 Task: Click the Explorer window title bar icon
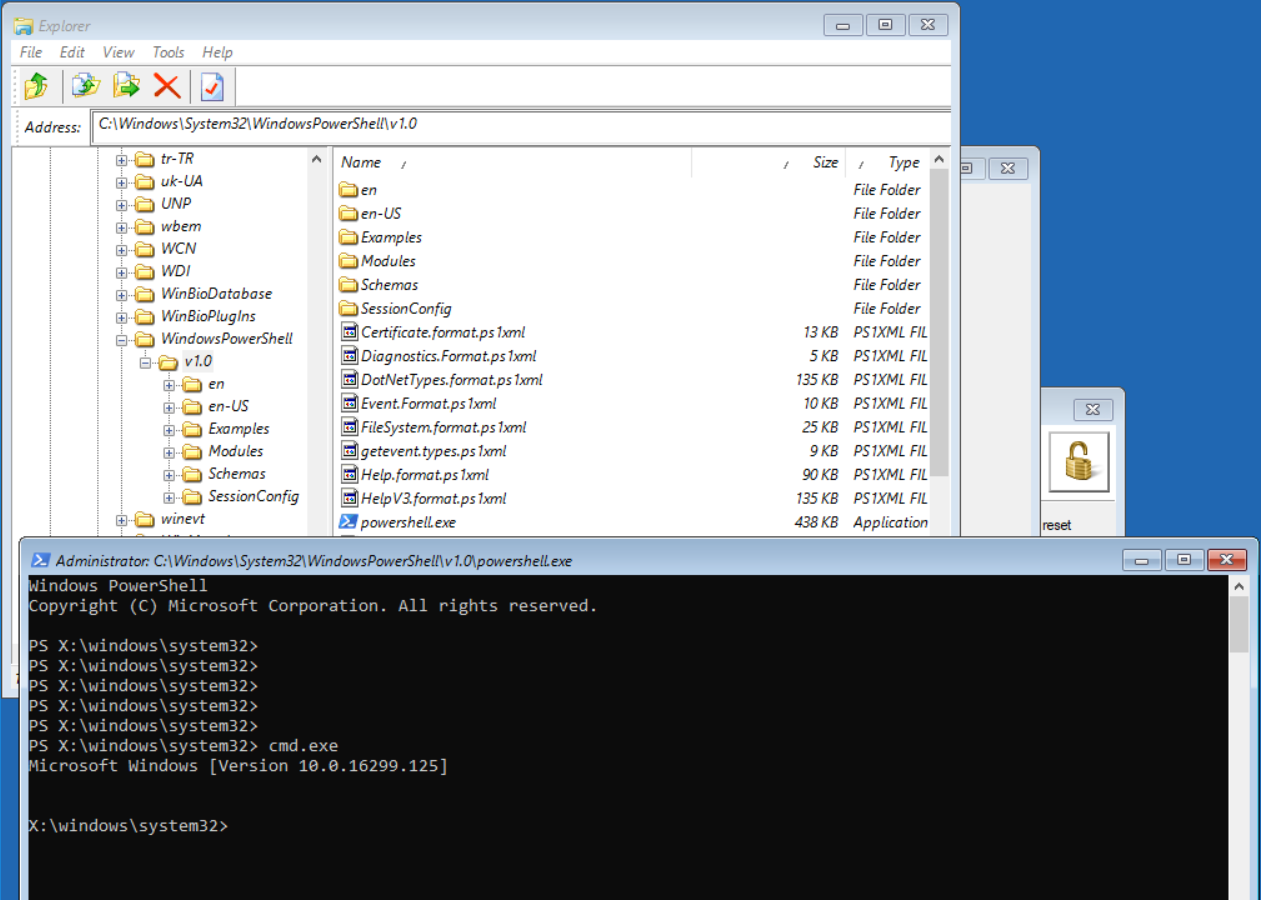coord(23,26)
